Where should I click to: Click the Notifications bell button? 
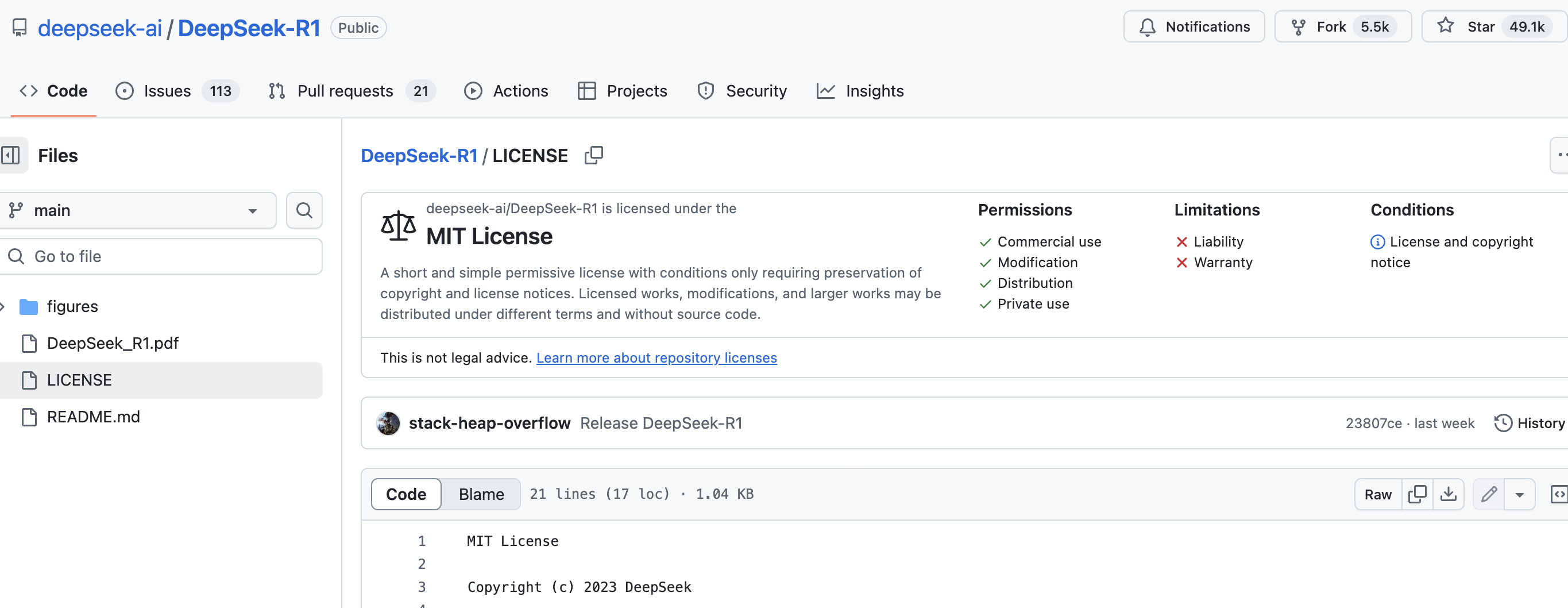pyautogui.click(x=1194, y=27)
